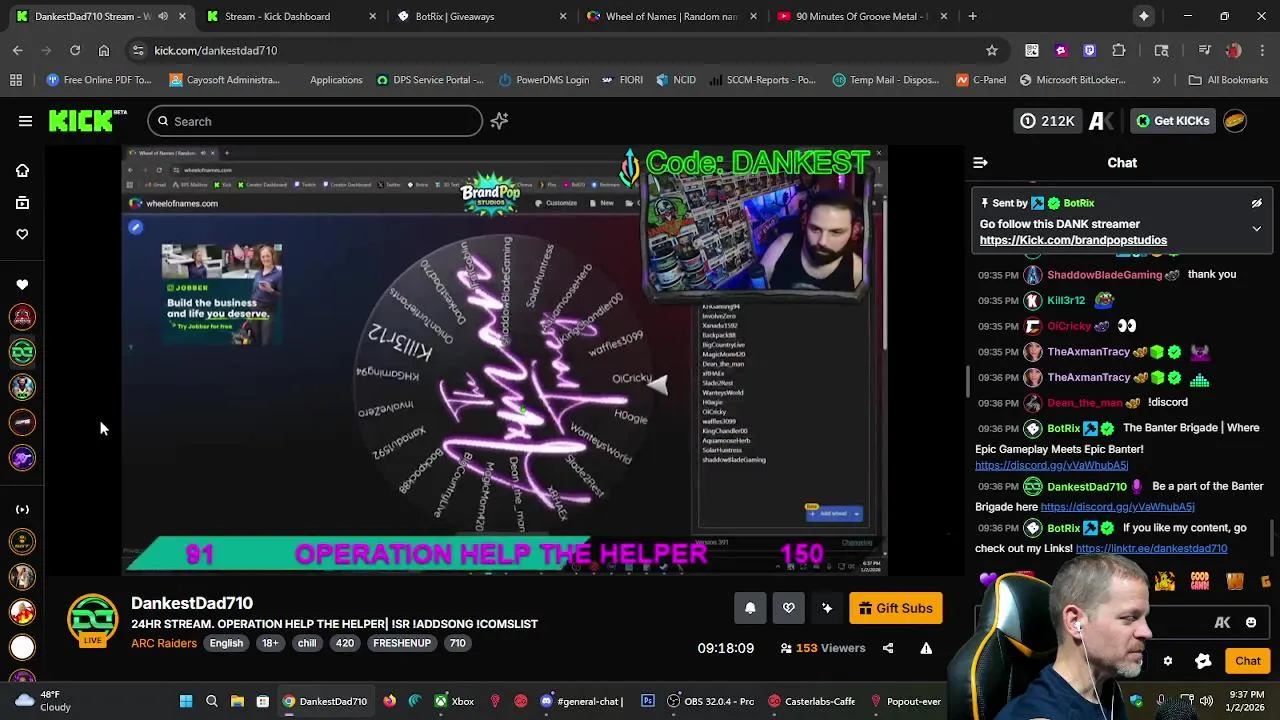Reload the page
1280x720 pixels.
(x=75, y=50)
